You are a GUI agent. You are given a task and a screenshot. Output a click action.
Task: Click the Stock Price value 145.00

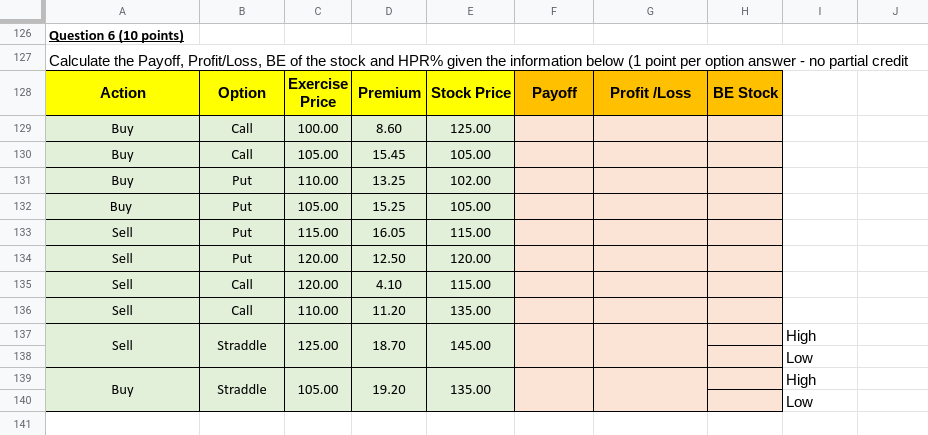[x=471, y=346]
